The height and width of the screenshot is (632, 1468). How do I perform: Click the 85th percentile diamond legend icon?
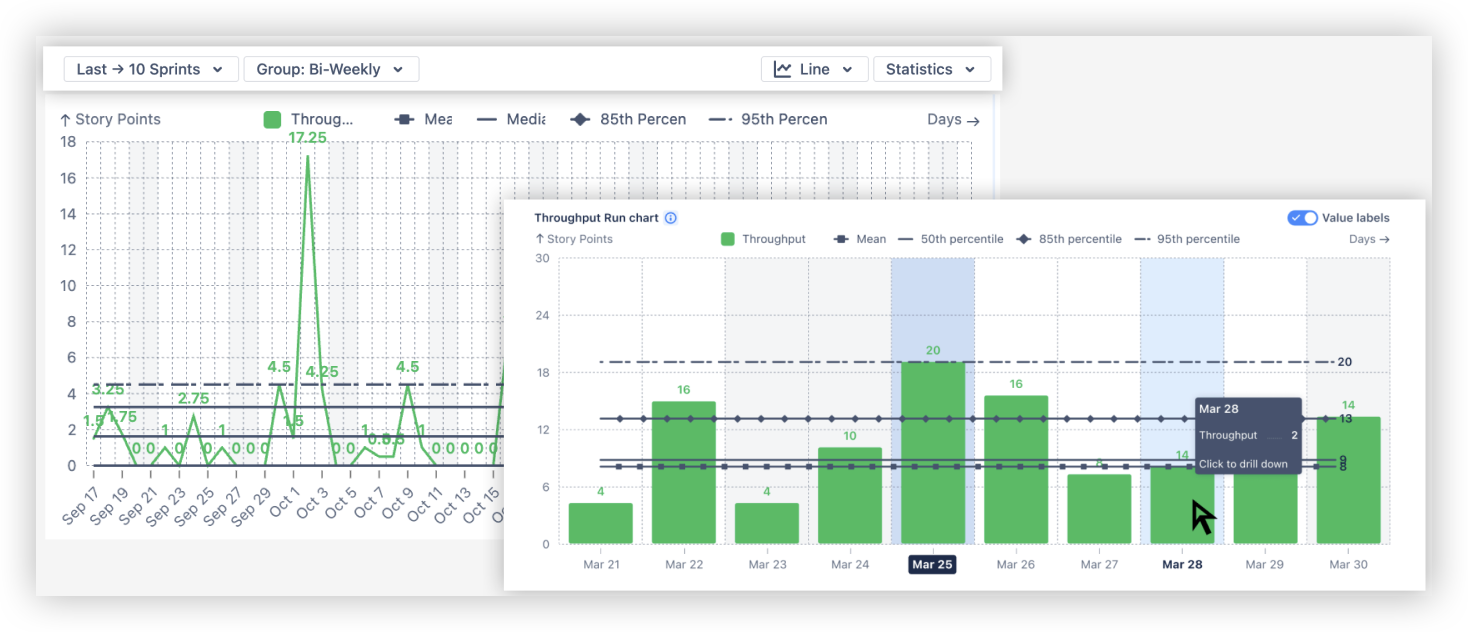click(1025, 238)
